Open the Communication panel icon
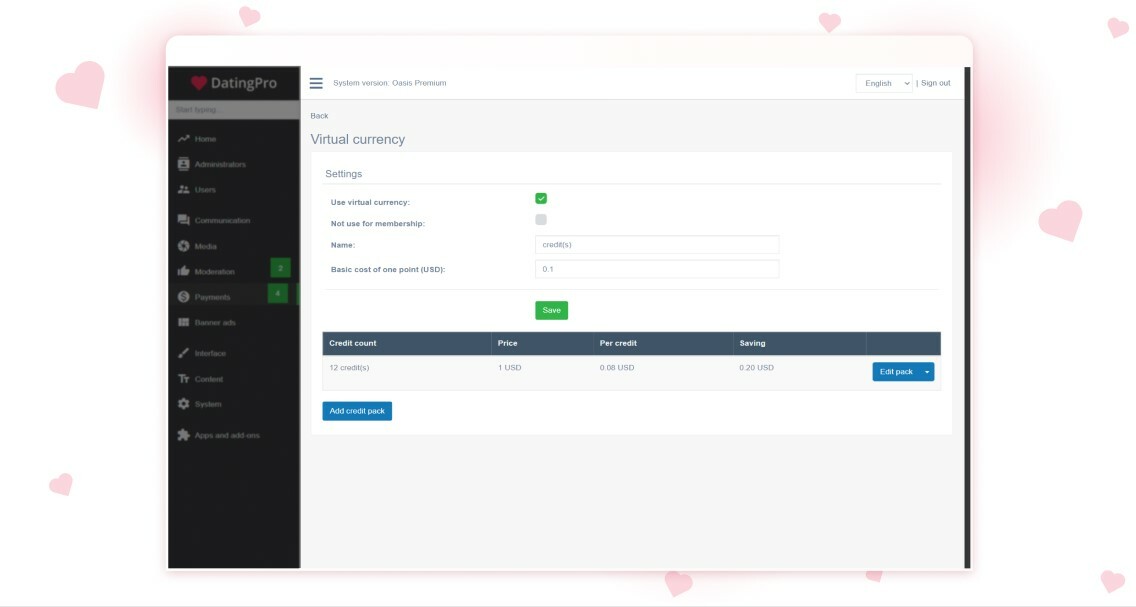The image size is (1136, 607). [x=183, y=219]
